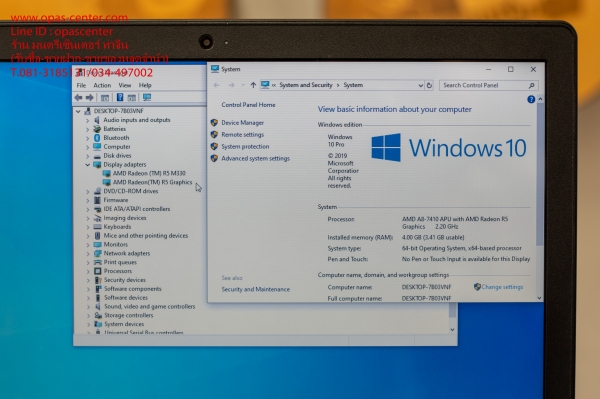
Task: Select AMD Radeon (TM) R5 M330 adapter
Action: [x=149, y=173]
